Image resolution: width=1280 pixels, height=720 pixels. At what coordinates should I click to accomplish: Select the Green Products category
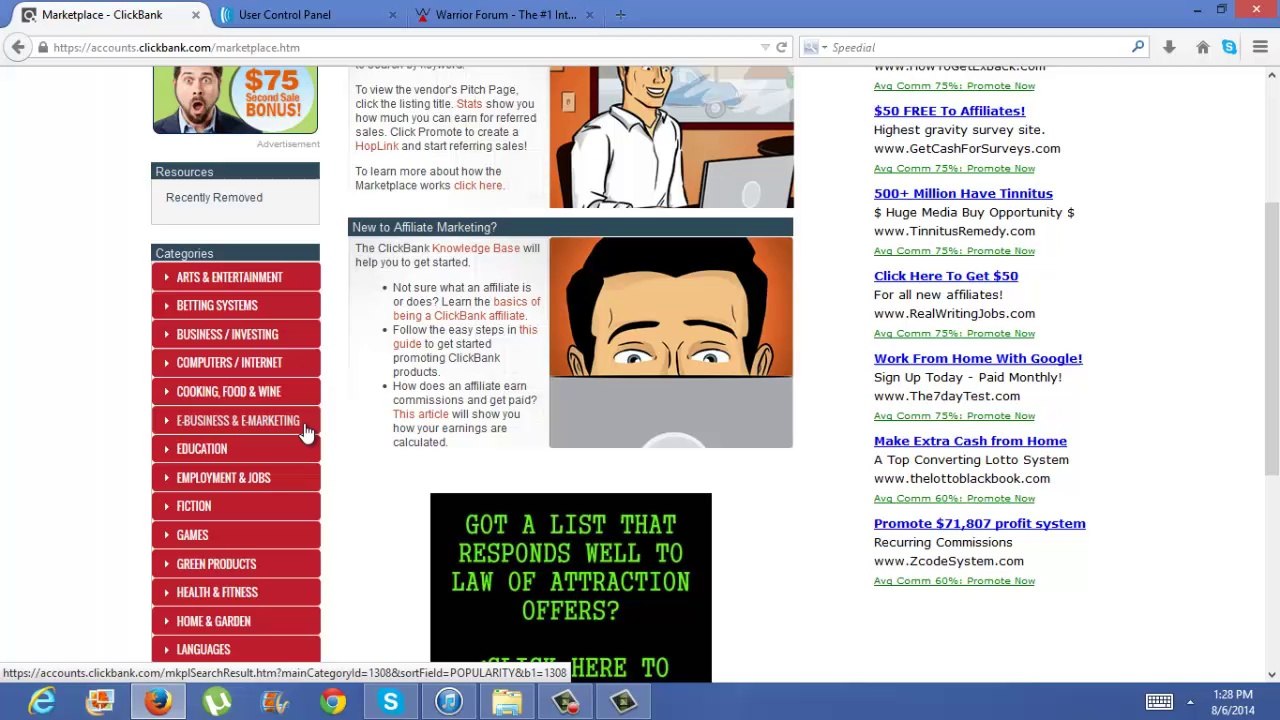tap(236, 564)
